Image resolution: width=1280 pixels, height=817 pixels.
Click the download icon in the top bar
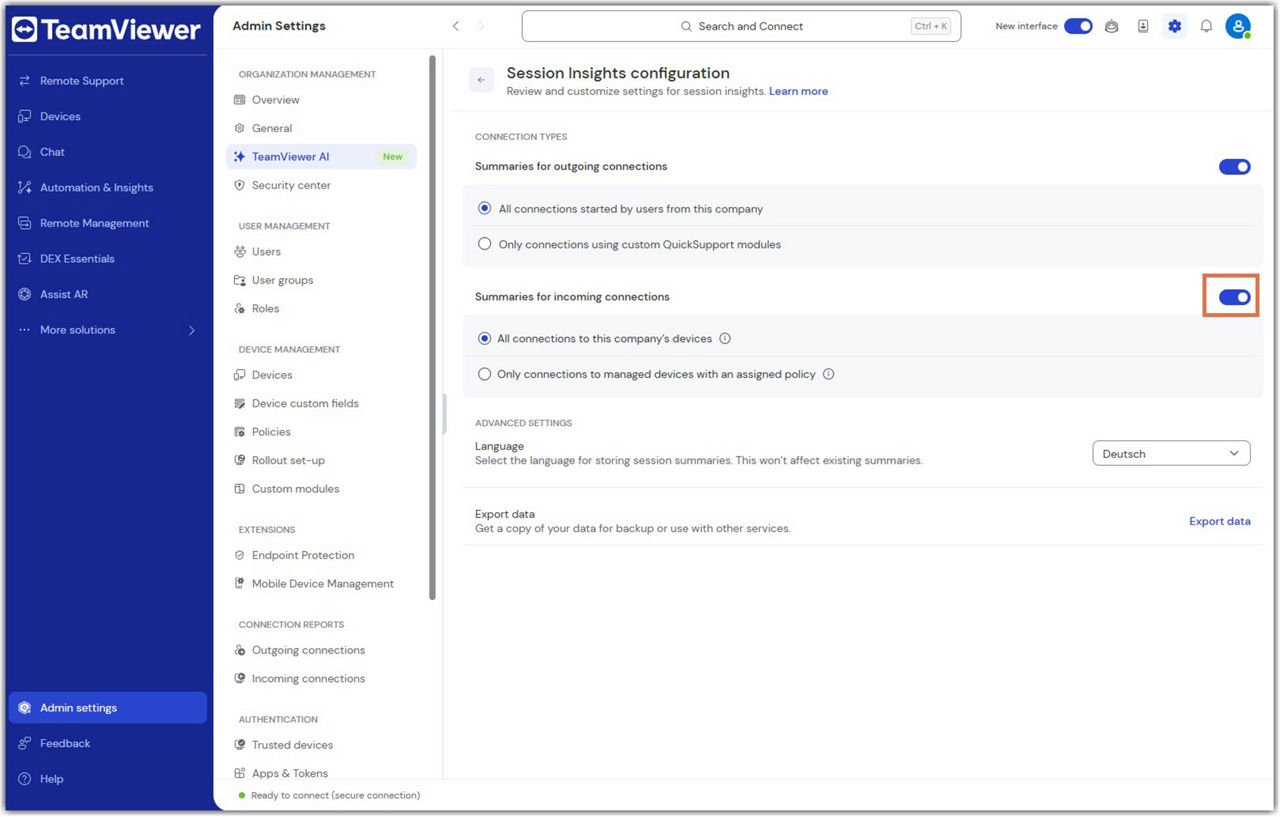tap(1143, 27)
